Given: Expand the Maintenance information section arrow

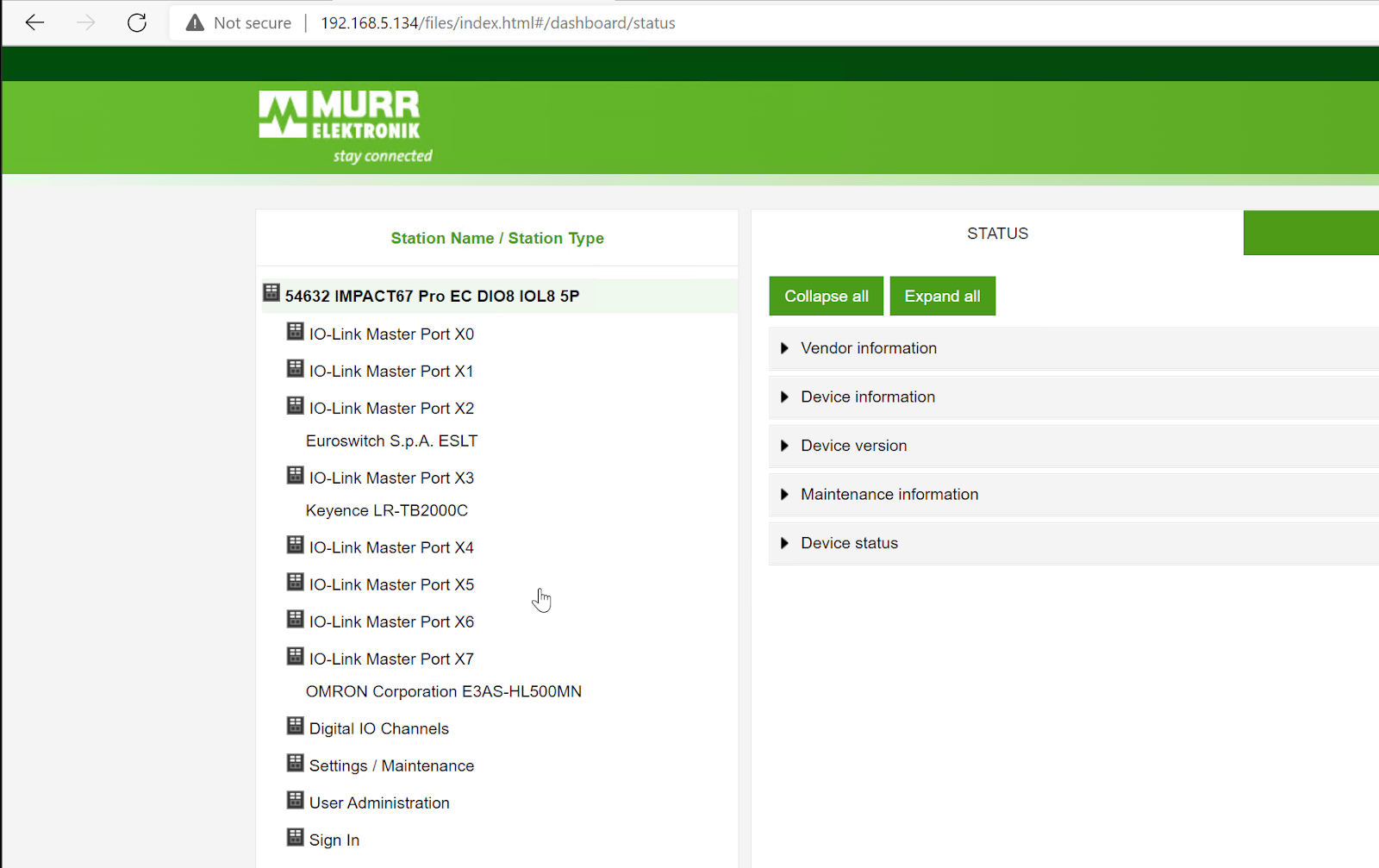Looking at the screenshot, I should [784, 494].
